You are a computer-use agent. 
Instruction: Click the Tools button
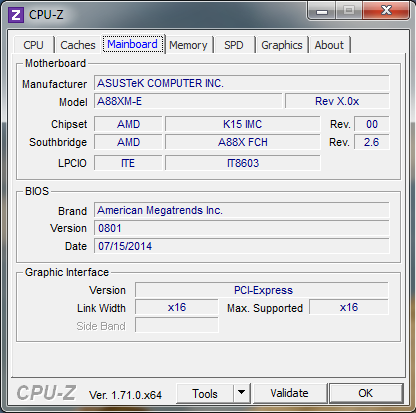205,394
